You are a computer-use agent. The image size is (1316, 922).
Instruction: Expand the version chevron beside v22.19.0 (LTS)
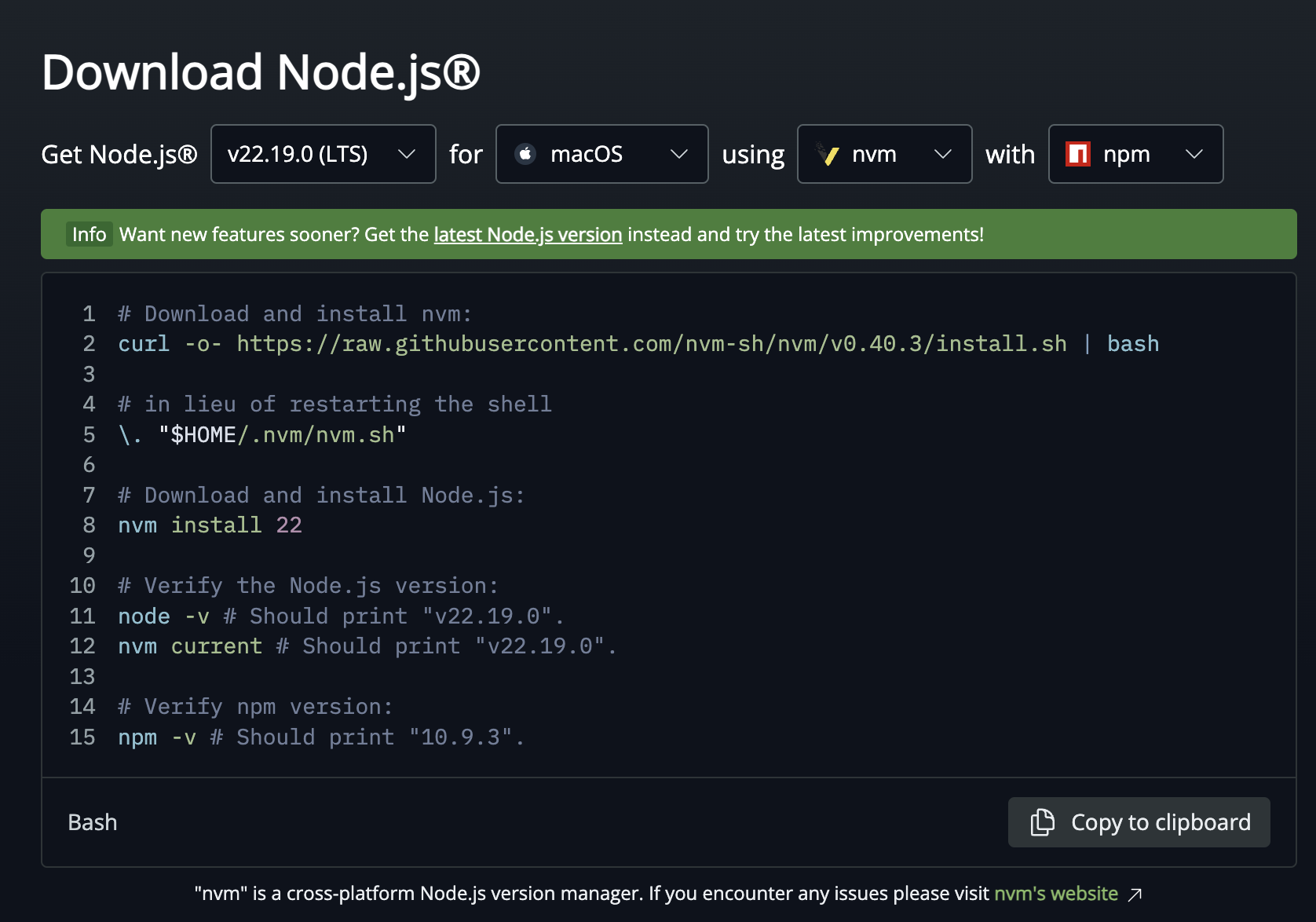[406, 154]
